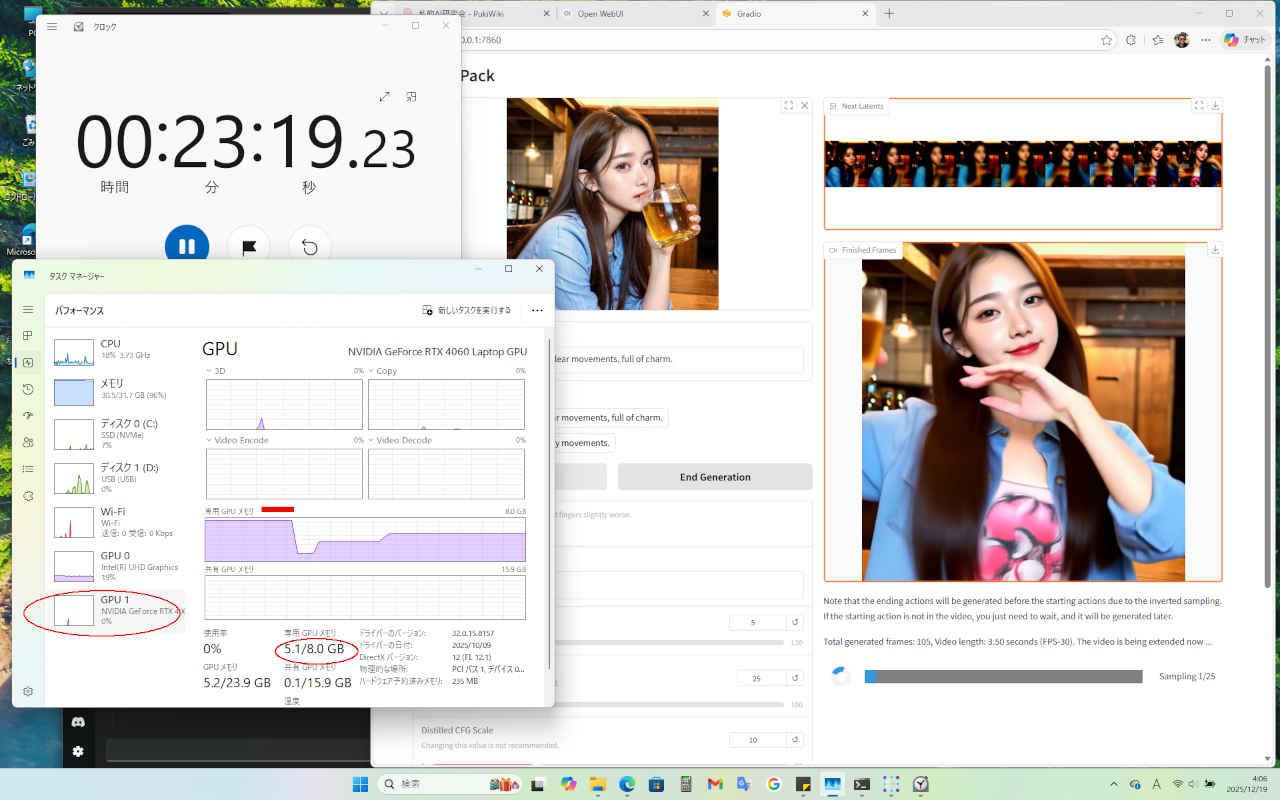The width and height of the screenshot is (1280, 800).
Task: Expand the stopwatch to full view
Action: point(385,97)
